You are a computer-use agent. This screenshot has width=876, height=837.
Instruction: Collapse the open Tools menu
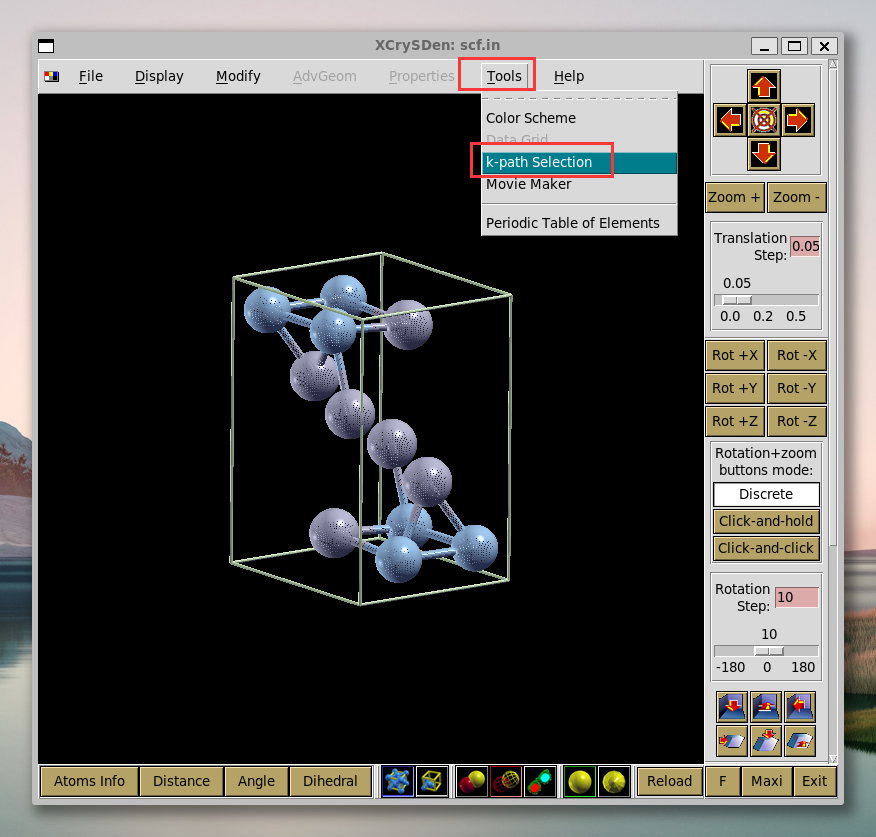[x=504, y=76]
